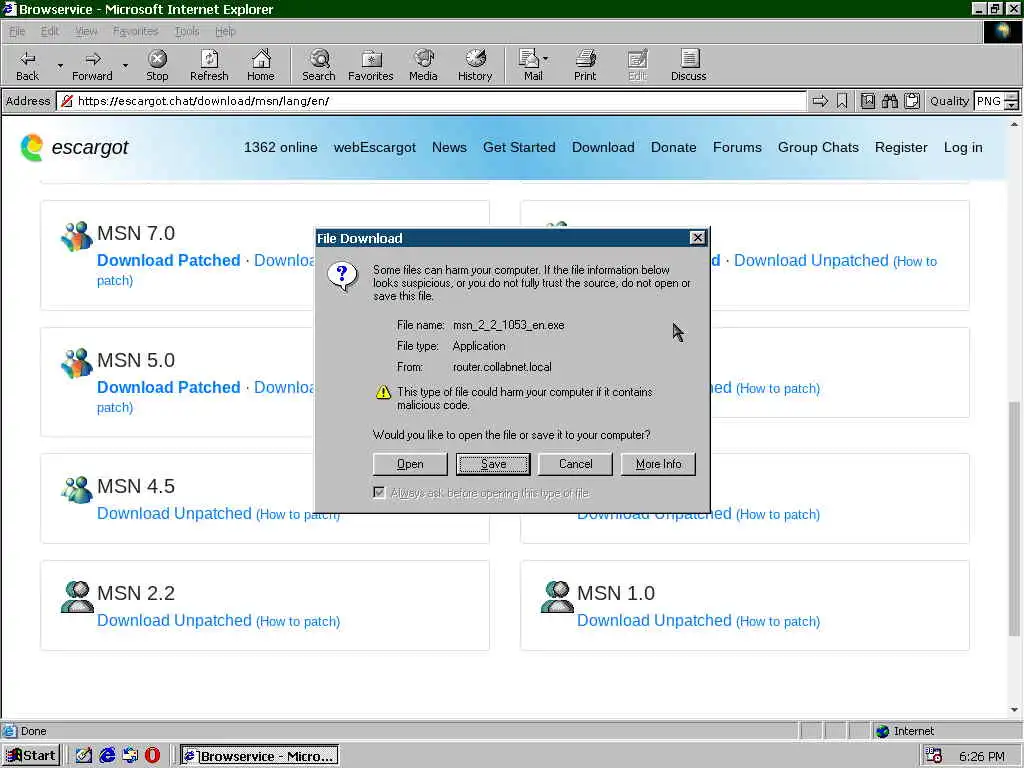1024x768 pixels.
Task: Click the MSN 7.0 buddy icon
Action: 76,236
